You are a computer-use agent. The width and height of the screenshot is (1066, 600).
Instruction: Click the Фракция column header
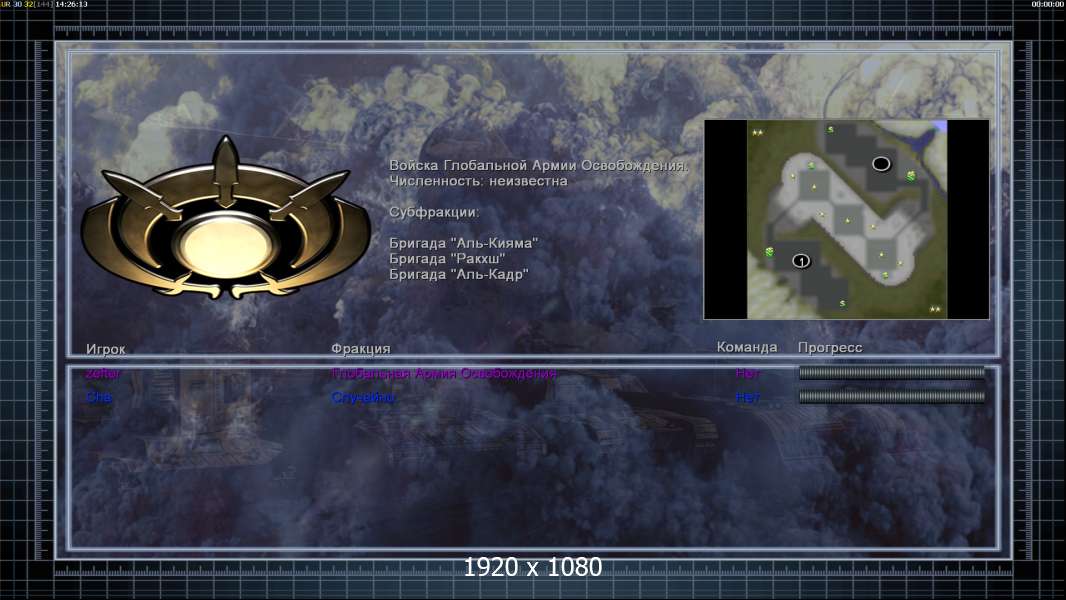pyautogui.click(x=360, y=349)
